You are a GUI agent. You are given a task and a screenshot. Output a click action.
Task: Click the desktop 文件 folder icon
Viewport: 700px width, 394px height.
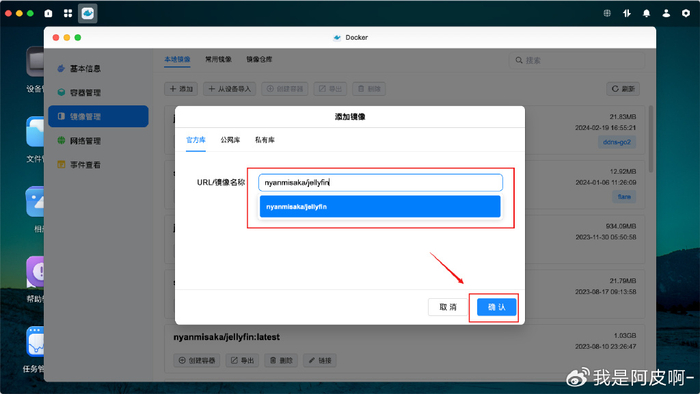pos(35,132)
